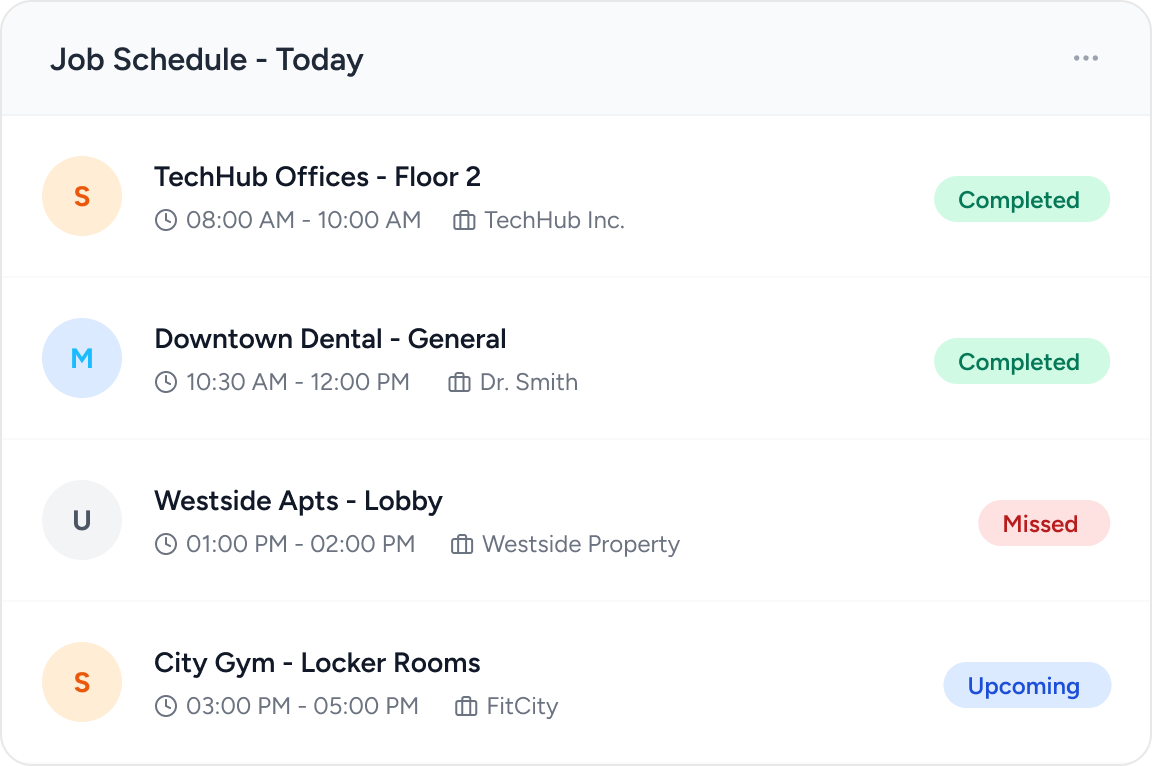Image resolution: width=1152 pixels, height=766 pixels.
Task: Open the City Gym - Locker Rooms job
Action: [317, 663]
